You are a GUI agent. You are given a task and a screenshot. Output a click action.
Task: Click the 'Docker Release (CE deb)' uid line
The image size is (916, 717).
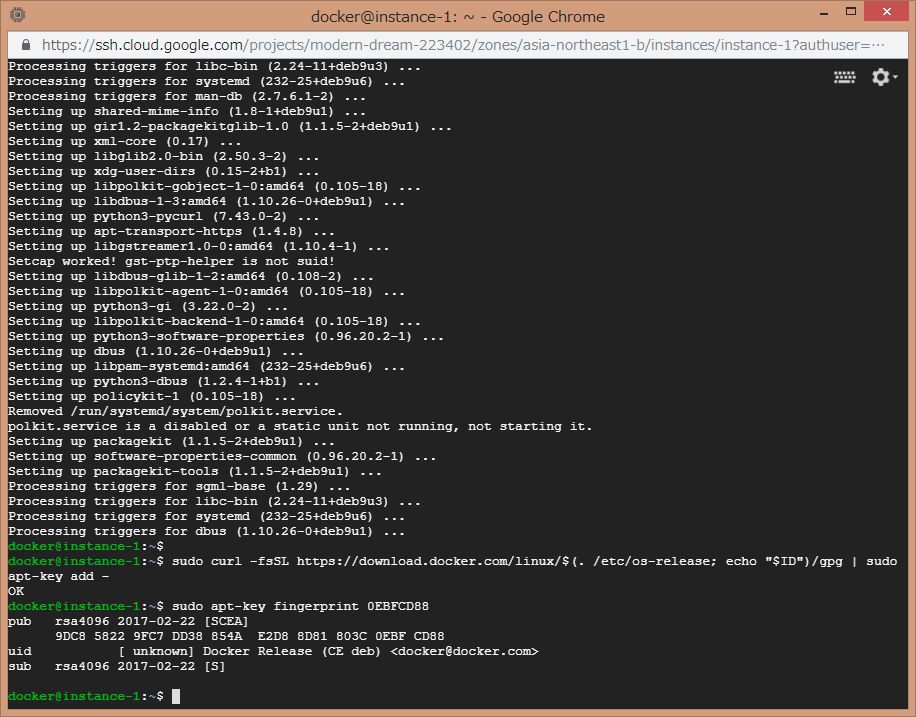click(x=273, y=651)
